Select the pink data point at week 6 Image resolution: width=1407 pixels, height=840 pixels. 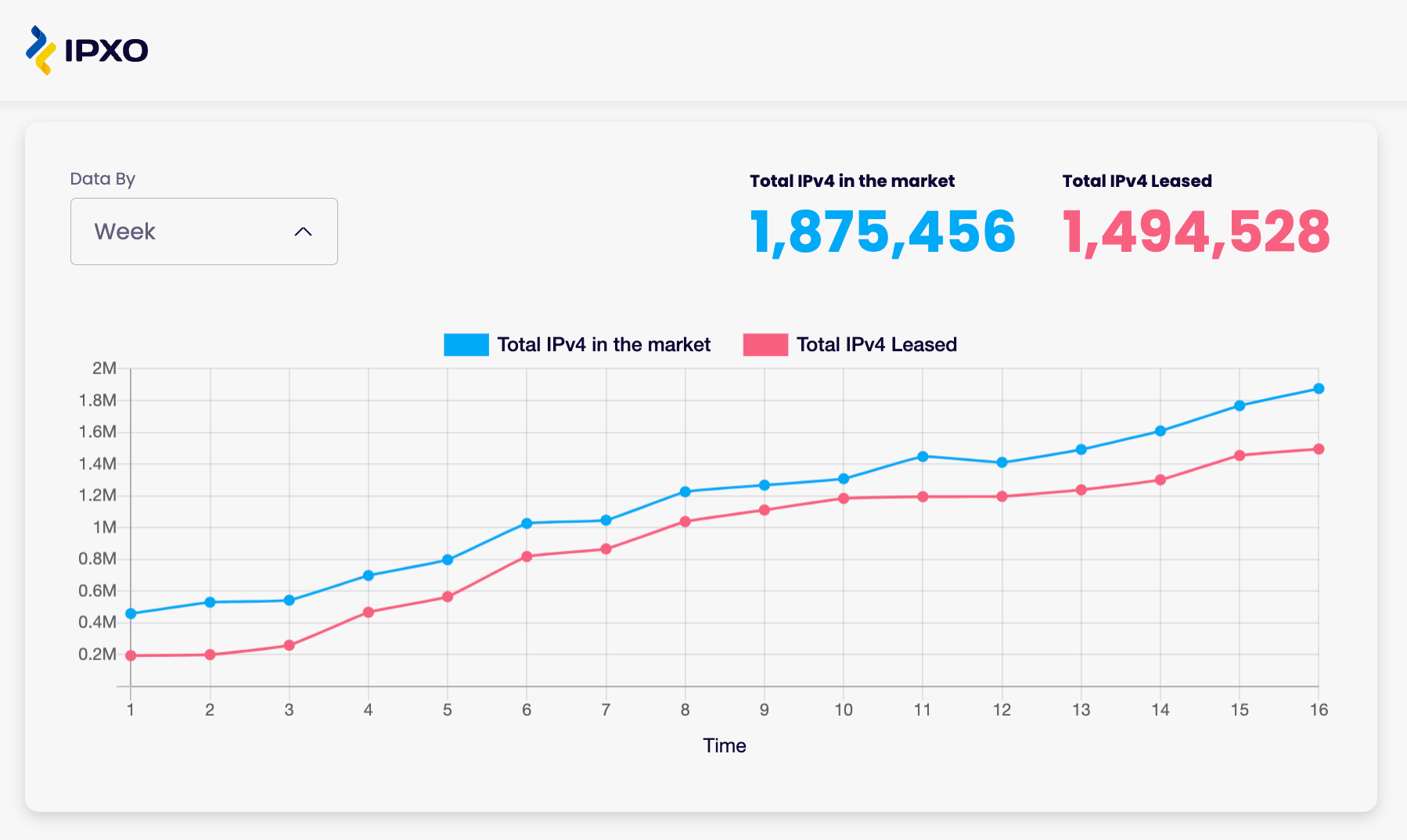(527, 557)
